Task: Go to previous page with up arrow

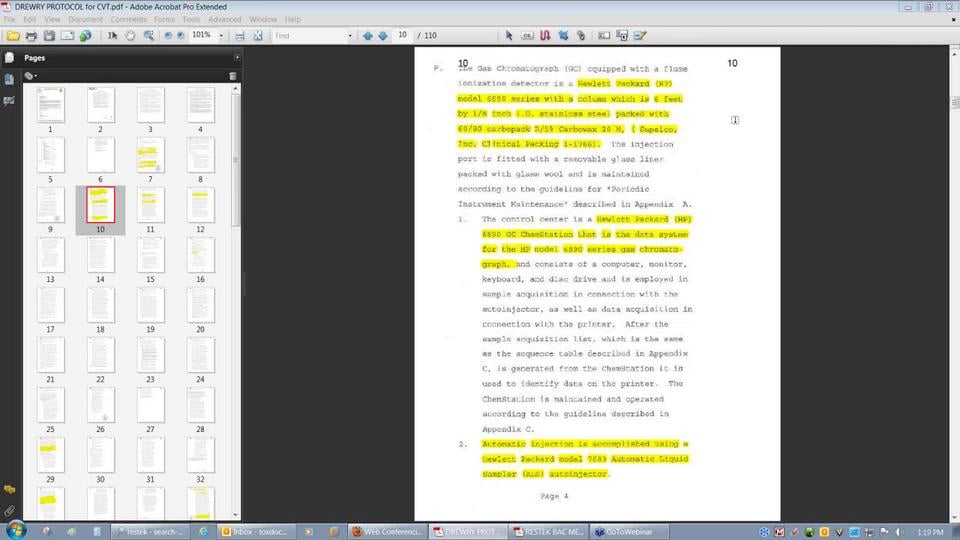Action: tap(367, 36)
